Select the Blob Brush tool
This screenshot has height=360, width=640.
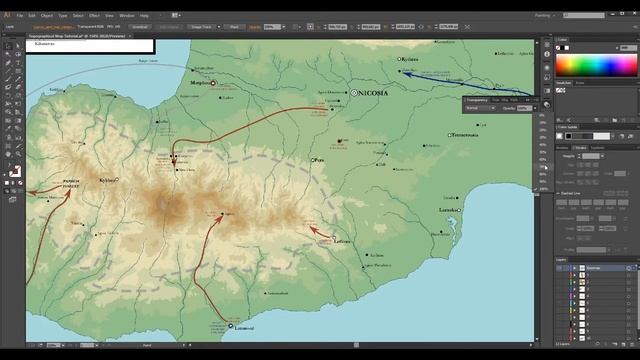tap(8, 87)
